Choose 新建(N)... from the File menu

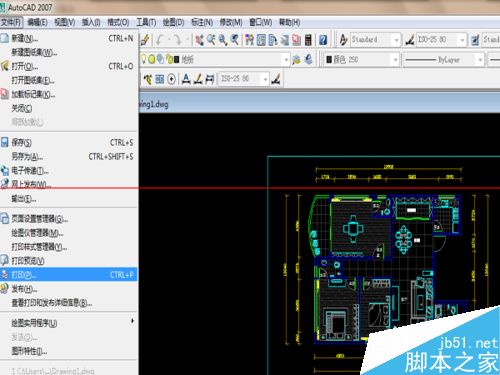pyautogui.click(x=69, y=38)
